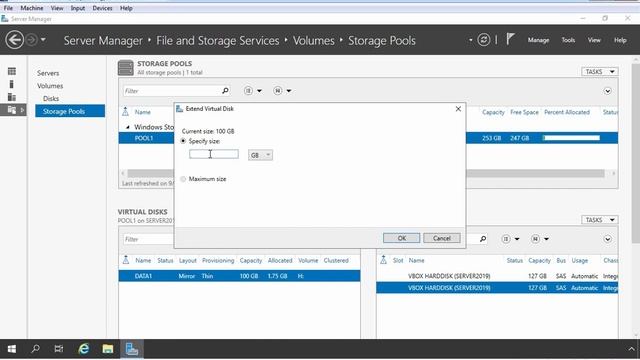
Task: Sort virtual disks by Allocated column
Action: [280, 260]
